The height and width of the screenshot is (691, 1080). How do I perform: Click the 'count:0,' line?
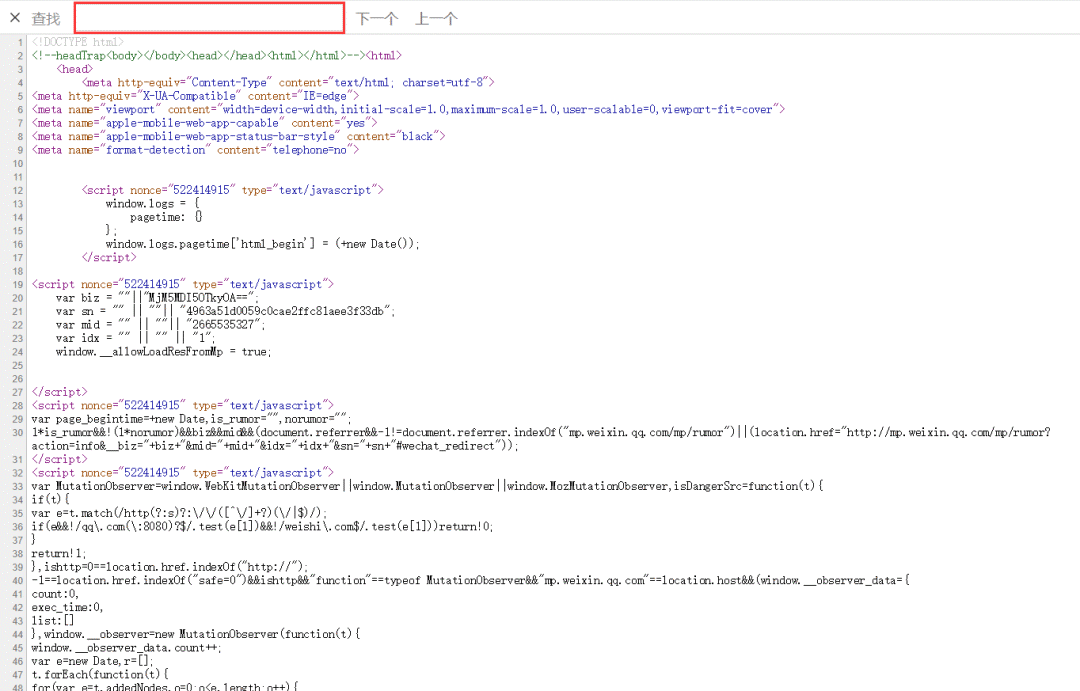(x=55, y=594)
